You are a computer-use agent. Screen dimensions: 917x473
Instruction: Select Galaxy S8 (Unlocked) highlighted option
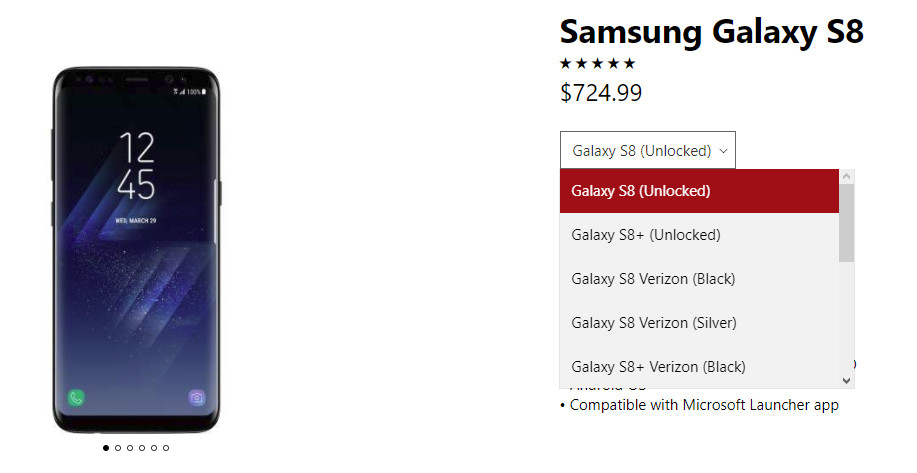[x=699, y=191]
